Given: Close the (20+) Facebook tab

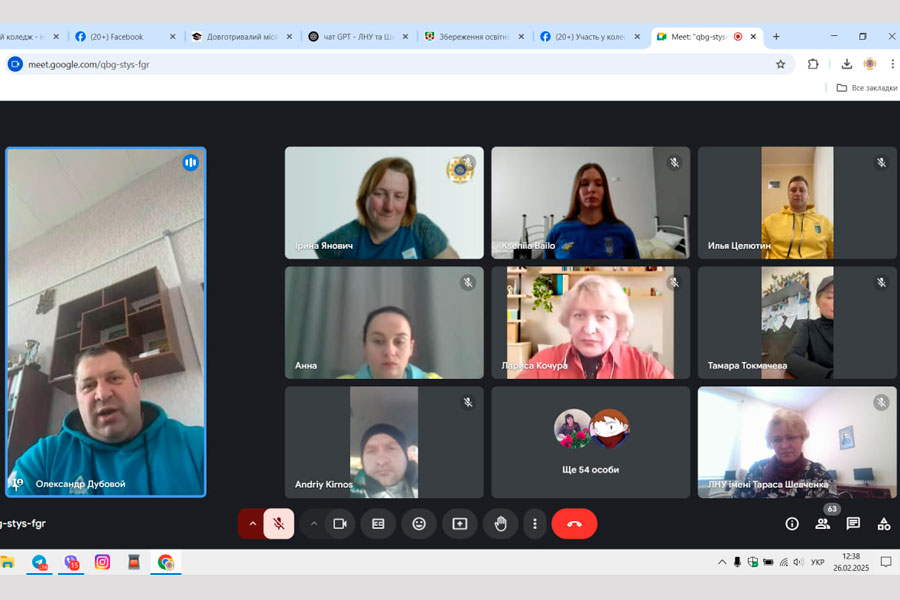Looking at the screenshot, I should (173, 37).
